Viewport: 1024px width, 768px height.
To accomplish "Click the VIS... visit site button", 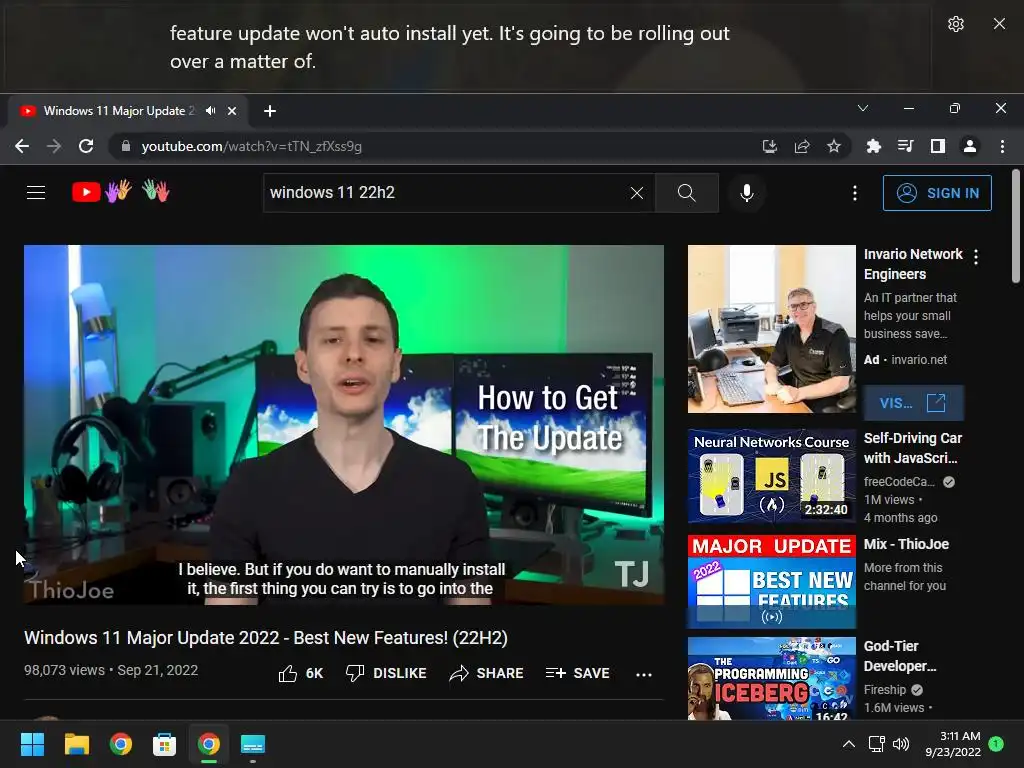I will pos(913,403).
